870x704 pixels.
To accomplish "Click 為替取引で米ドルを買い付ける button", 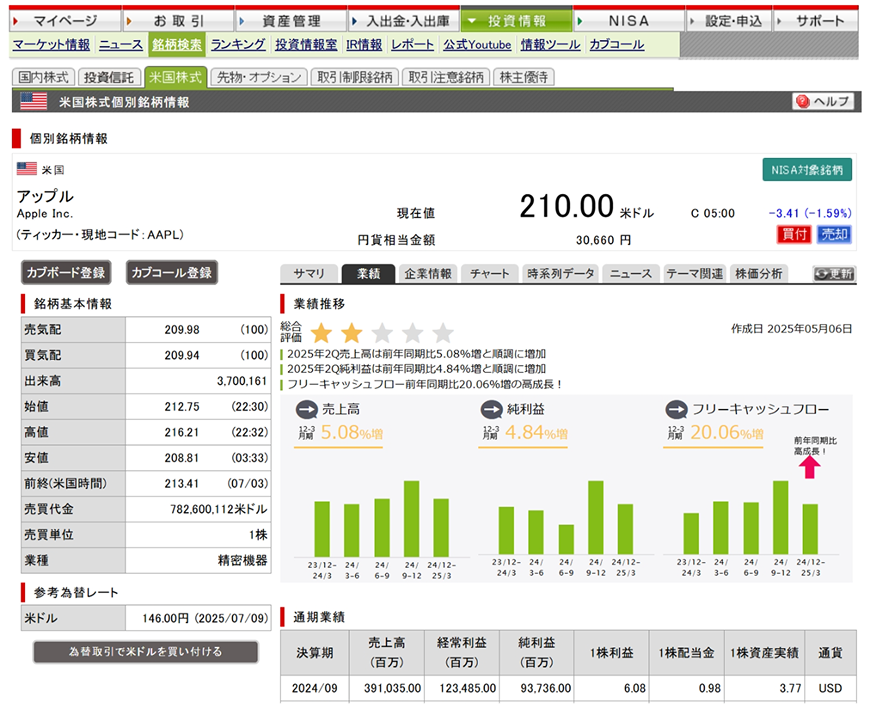I will point(145,651).
